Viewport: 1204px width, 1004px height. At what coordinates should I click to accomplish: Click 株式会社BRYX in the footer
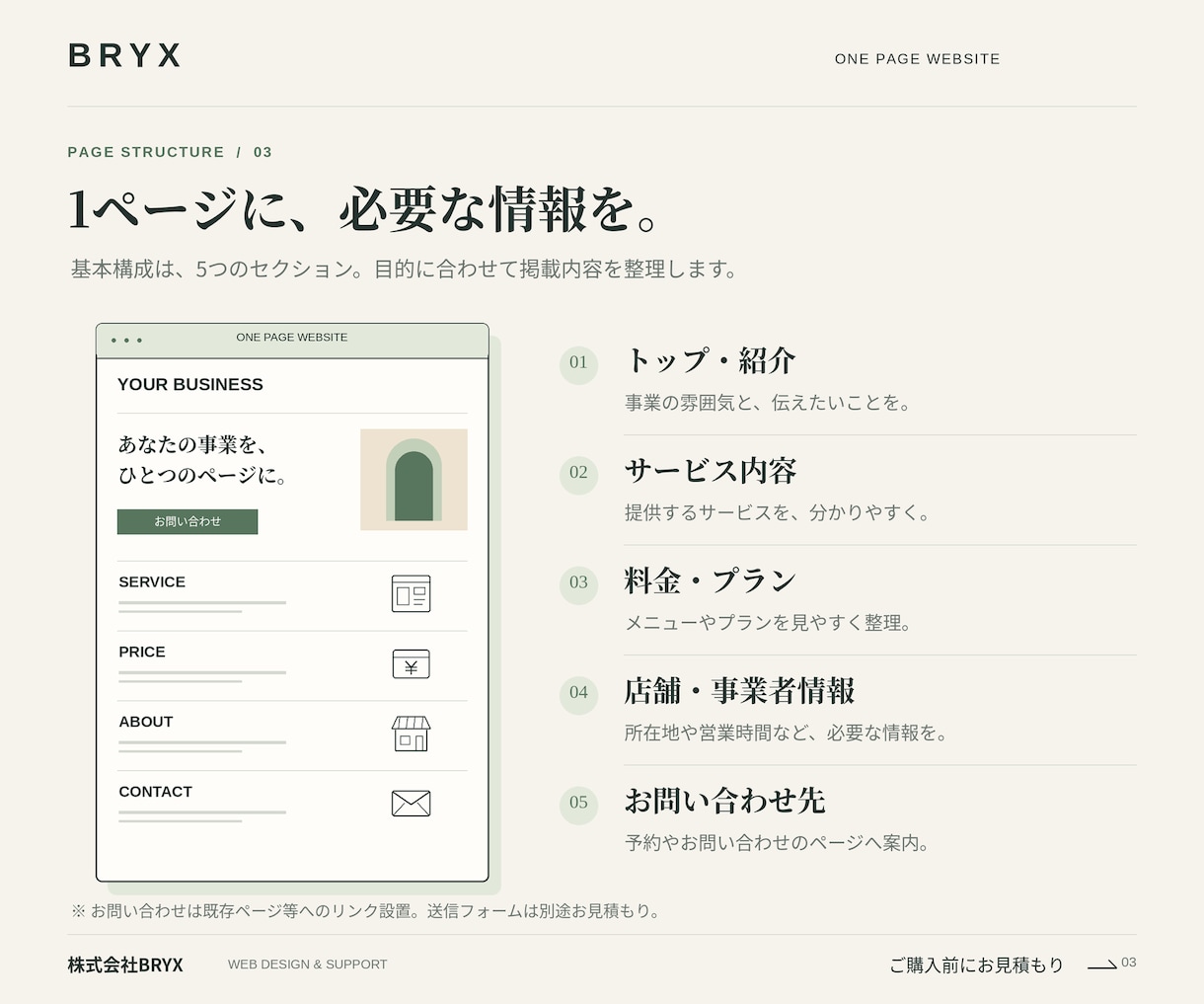[x=125, y=965]
